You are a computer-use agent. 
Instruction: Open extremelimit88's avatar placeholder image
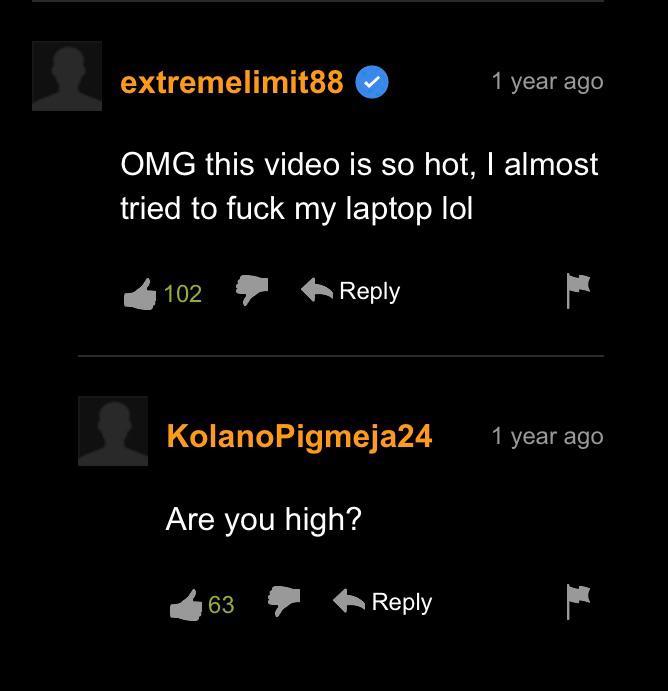pos(67,76)
